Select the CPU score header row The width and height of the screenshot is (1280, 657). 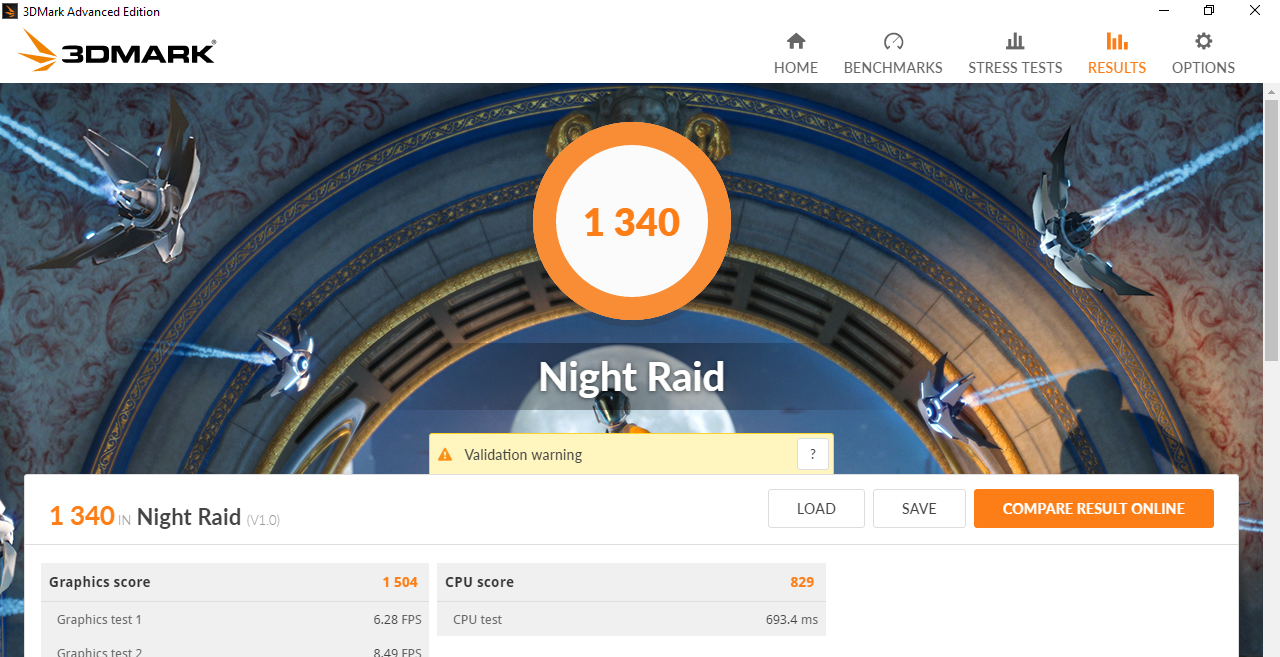(x=631, y=582)
